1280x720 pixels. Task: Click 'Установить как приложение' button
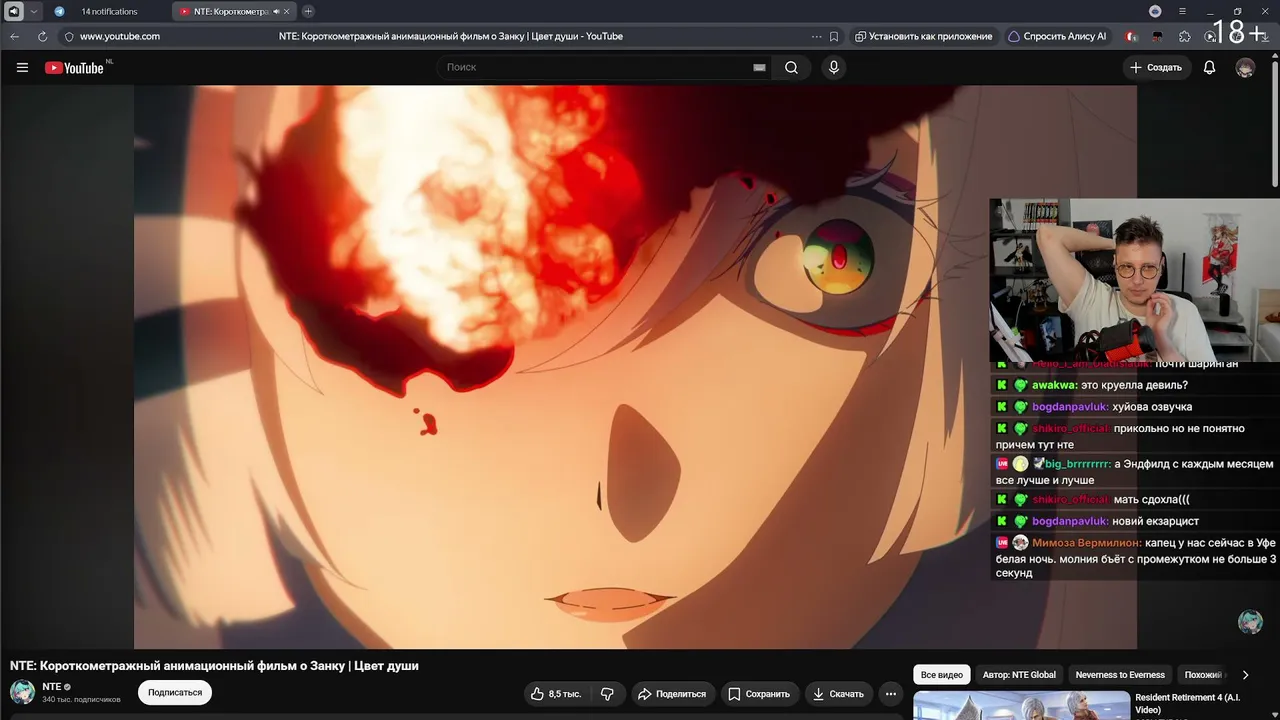(924, 36)
